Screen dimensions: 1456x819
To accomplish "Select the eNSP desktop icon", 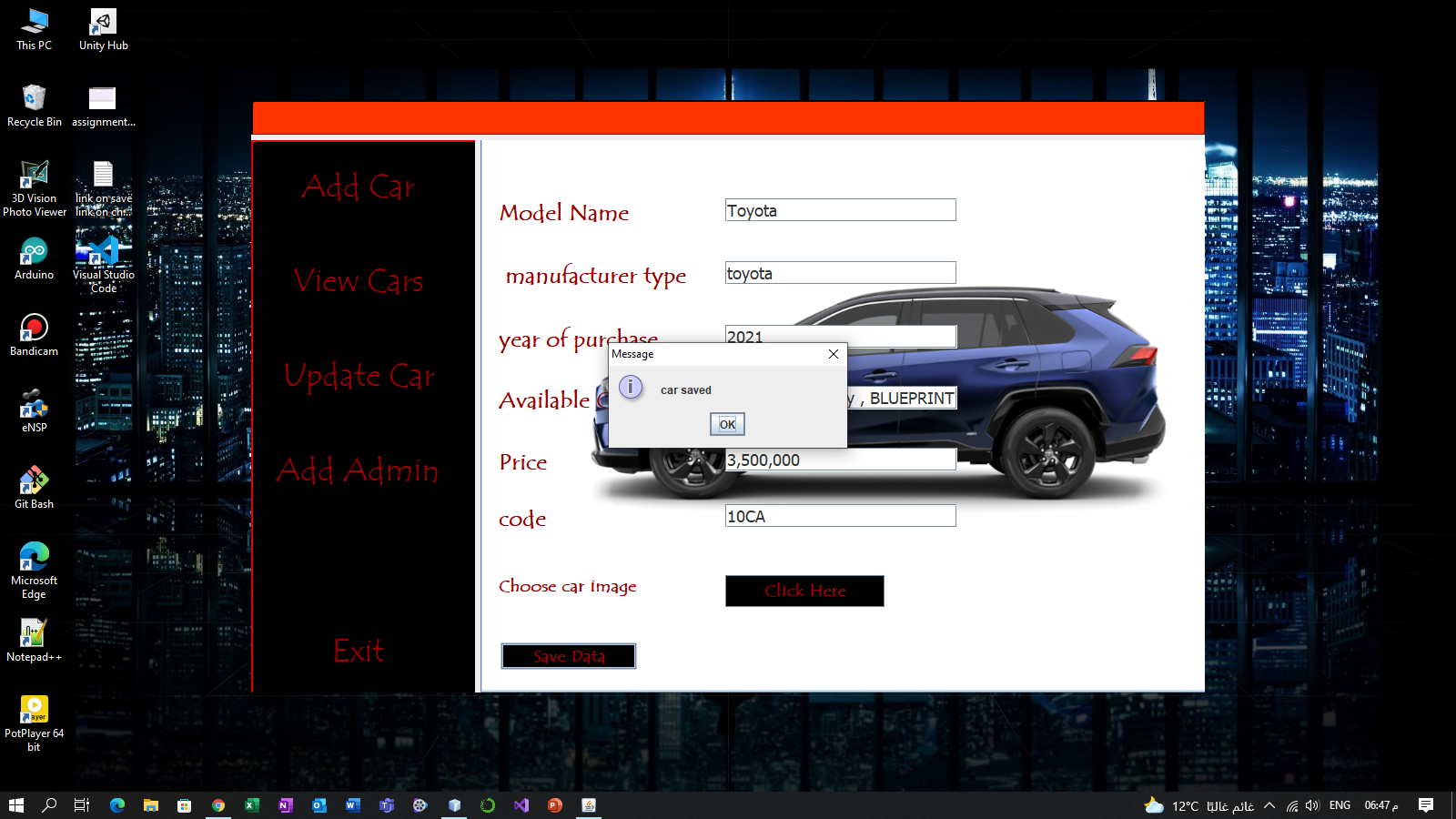I will pyautogui.click(x=35, y=411).
